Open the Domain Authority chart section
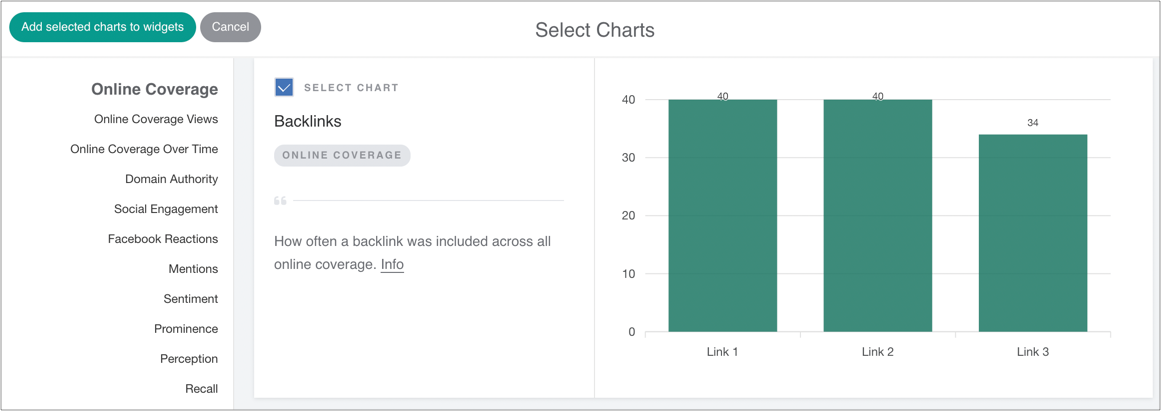Screen dimensions: 1161x411 click(x=171, y=179)
